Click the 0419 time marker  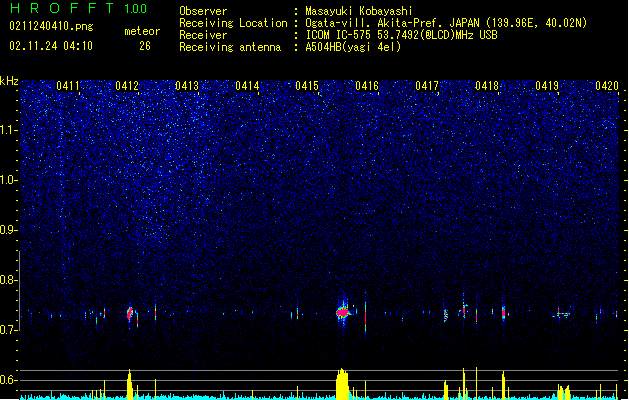tap(547, 86)
